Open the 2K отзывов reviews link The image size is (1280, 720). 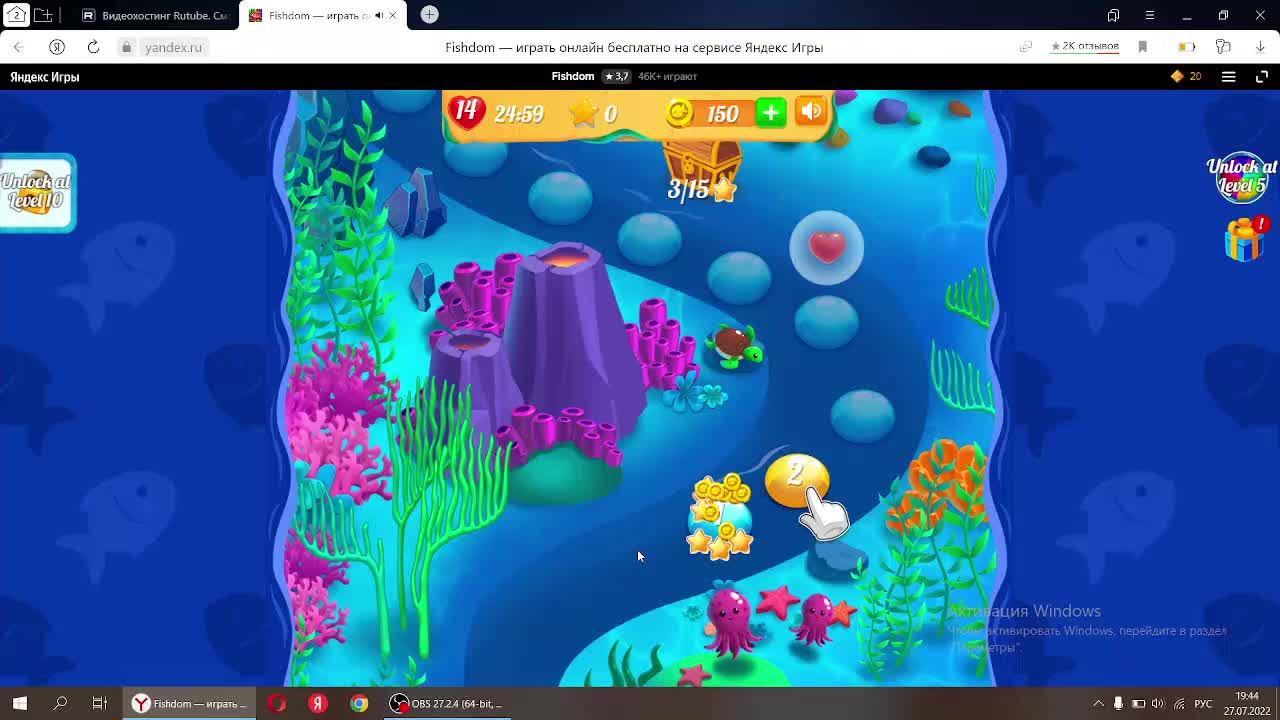pos(1084,47)
